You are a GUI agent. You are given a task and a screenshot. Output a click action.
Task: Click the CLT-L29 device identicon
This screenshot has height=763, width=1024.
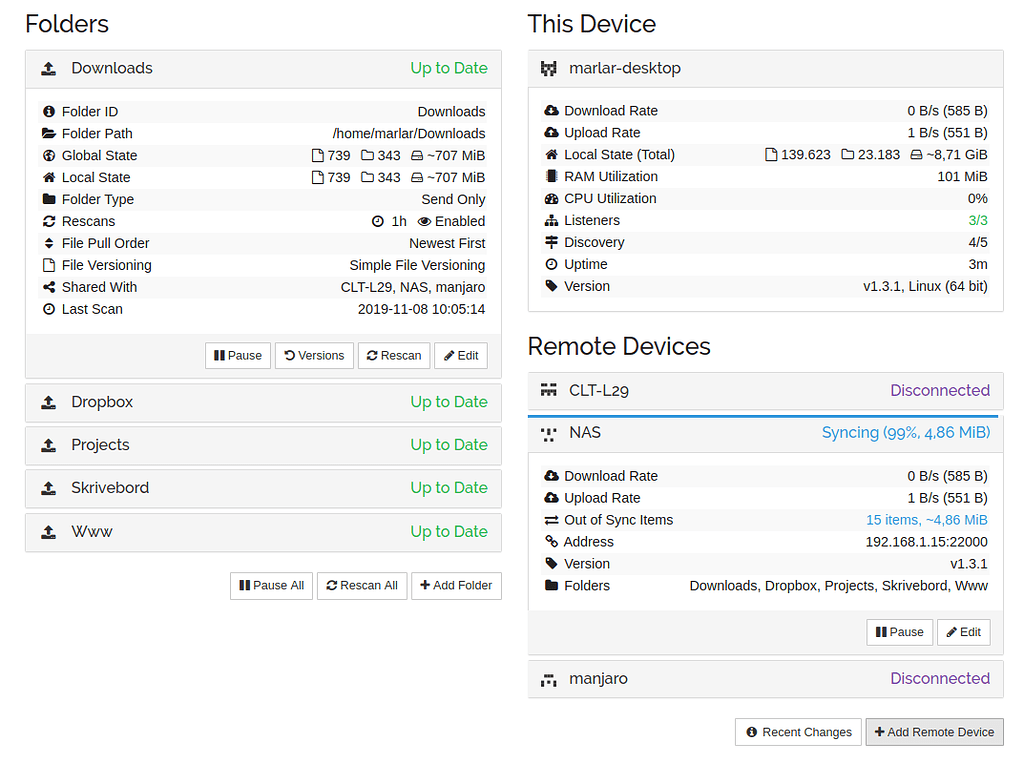(548, 391)
